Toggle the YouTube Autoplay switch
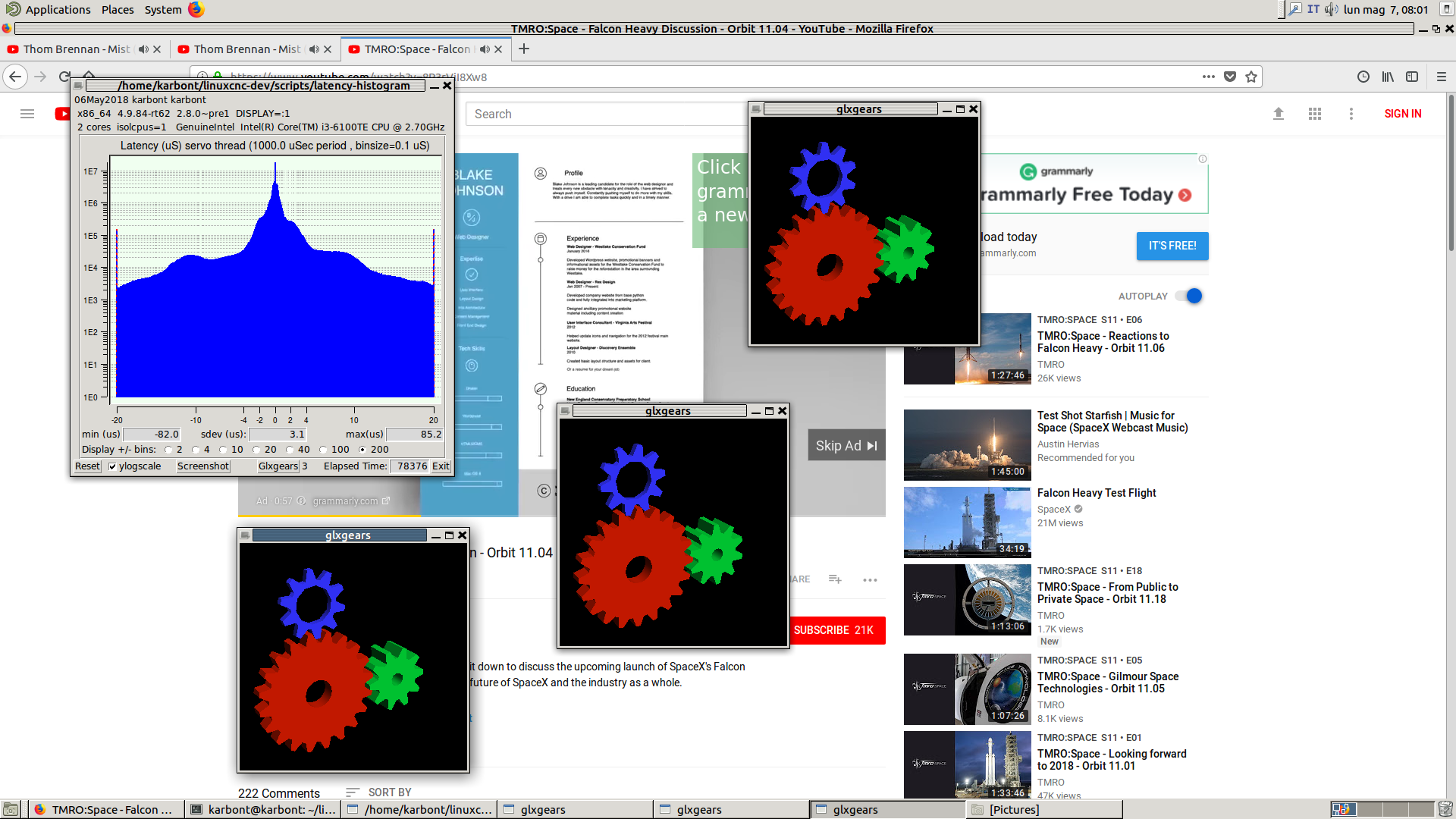 (x=1189, y=296)
